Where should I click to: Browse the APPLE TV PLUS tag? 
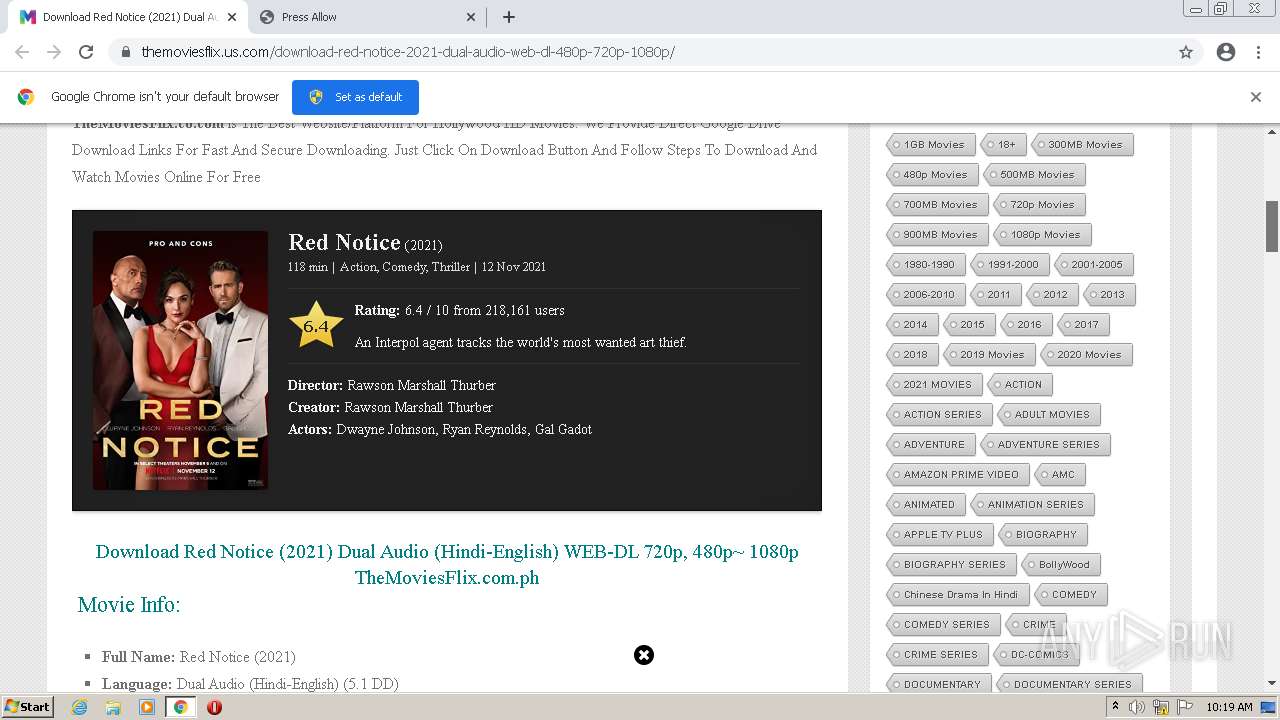[938, 535]
